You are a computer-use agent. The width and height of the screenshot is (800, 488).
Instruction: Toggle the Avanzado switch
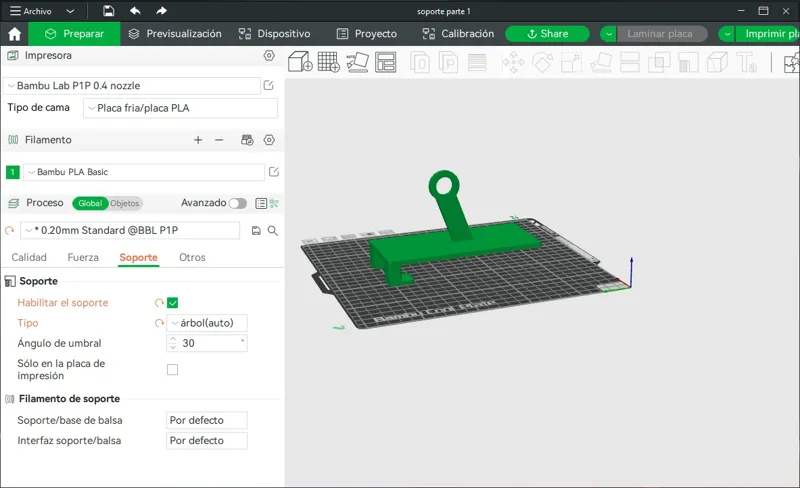(238, 203)
